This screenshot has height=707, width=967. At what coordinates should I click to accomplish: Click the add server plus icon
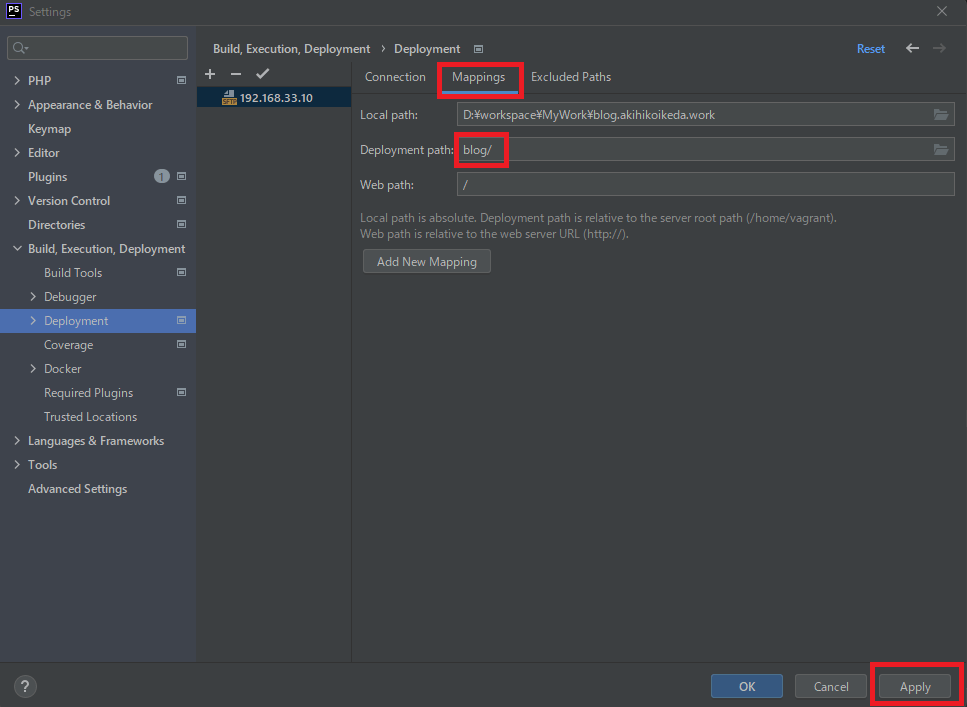[x=210, y=75]
